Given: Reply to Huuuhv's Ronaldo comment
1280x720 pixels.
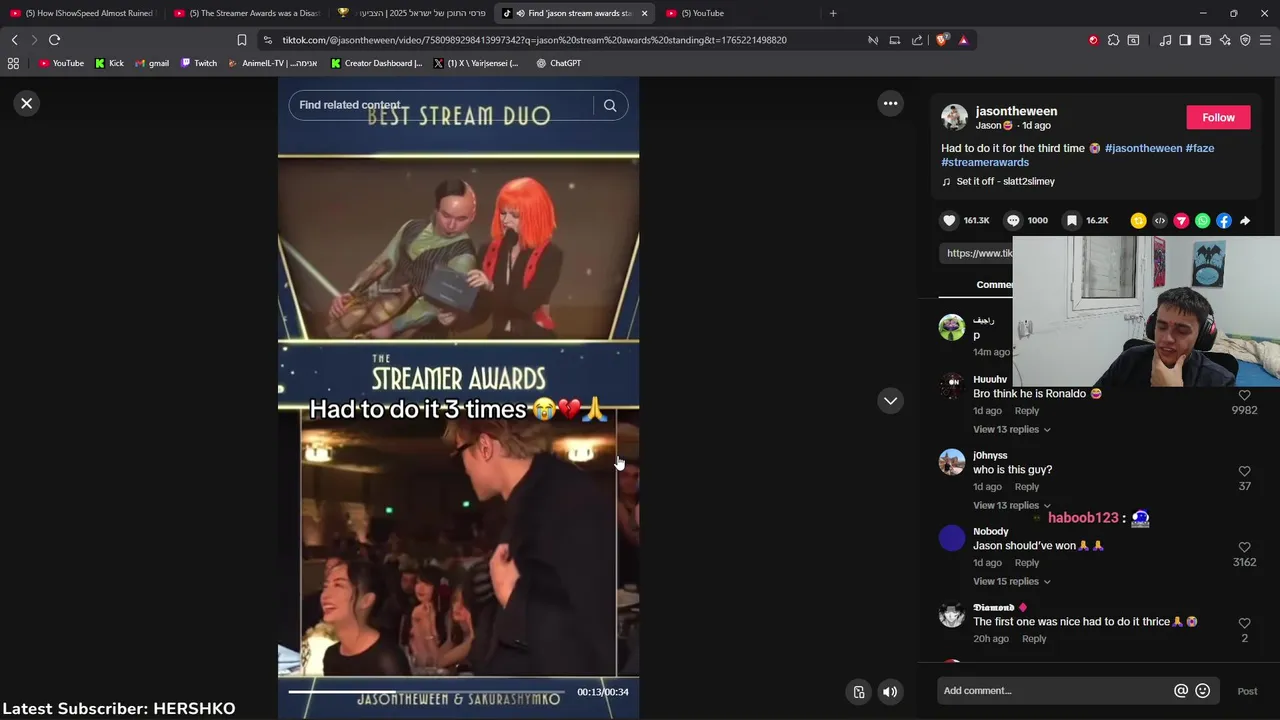Looking at the screenshot, I should [x=1027, y=411].
